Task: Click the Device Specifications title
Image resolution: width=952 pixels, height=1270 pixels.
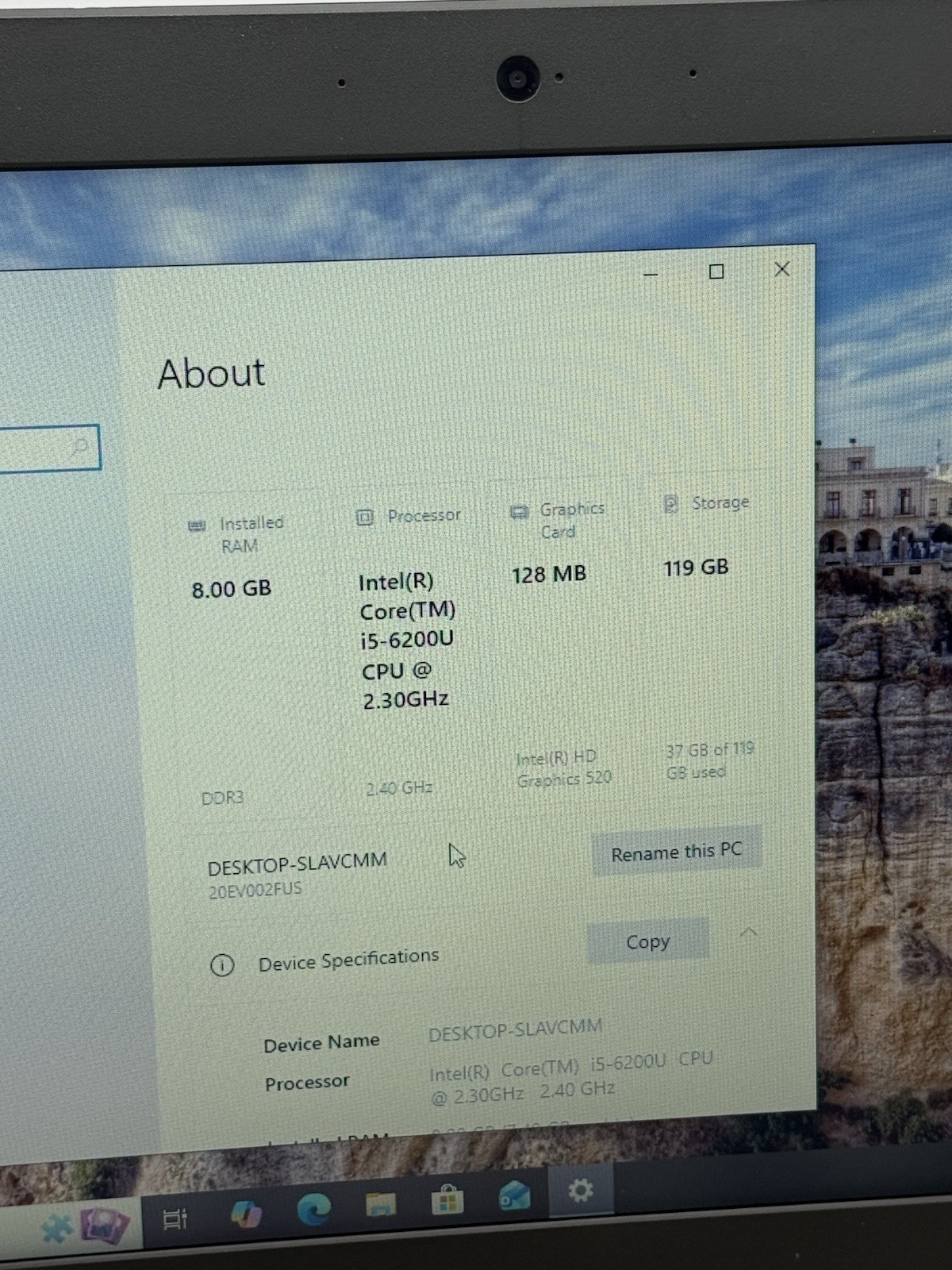Action: [x=348, y=960]
